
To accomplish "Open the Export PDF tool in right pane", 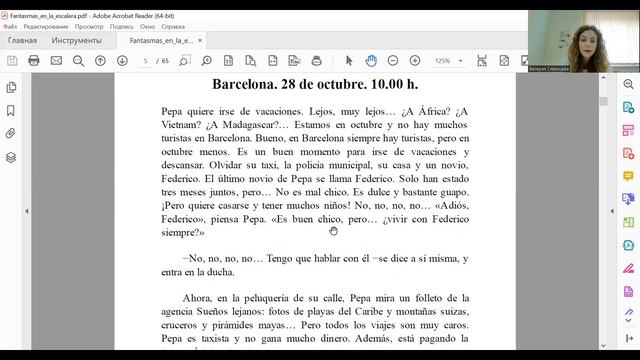I will (628, 107).
